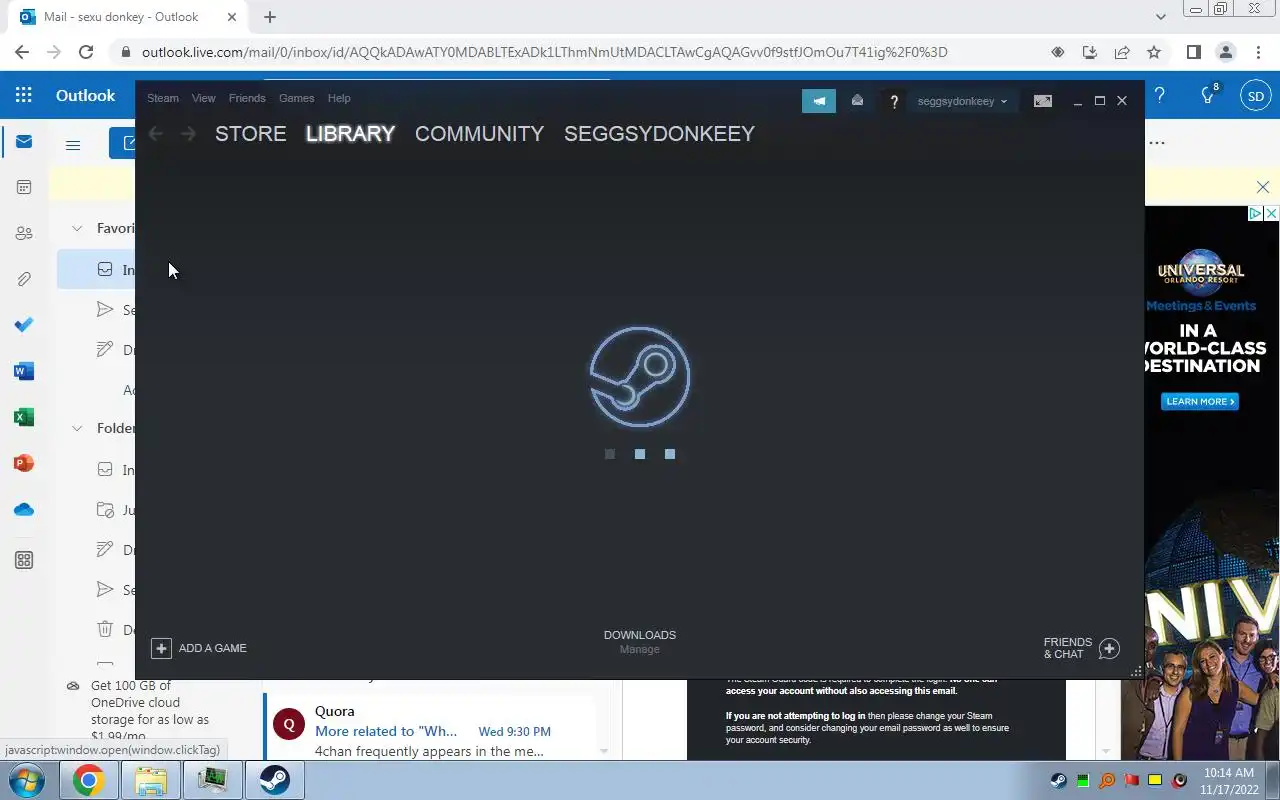Click LEARN MORE on Universal ad
The width and height of the screenshot is (1280, 800).
point(1200,401)
